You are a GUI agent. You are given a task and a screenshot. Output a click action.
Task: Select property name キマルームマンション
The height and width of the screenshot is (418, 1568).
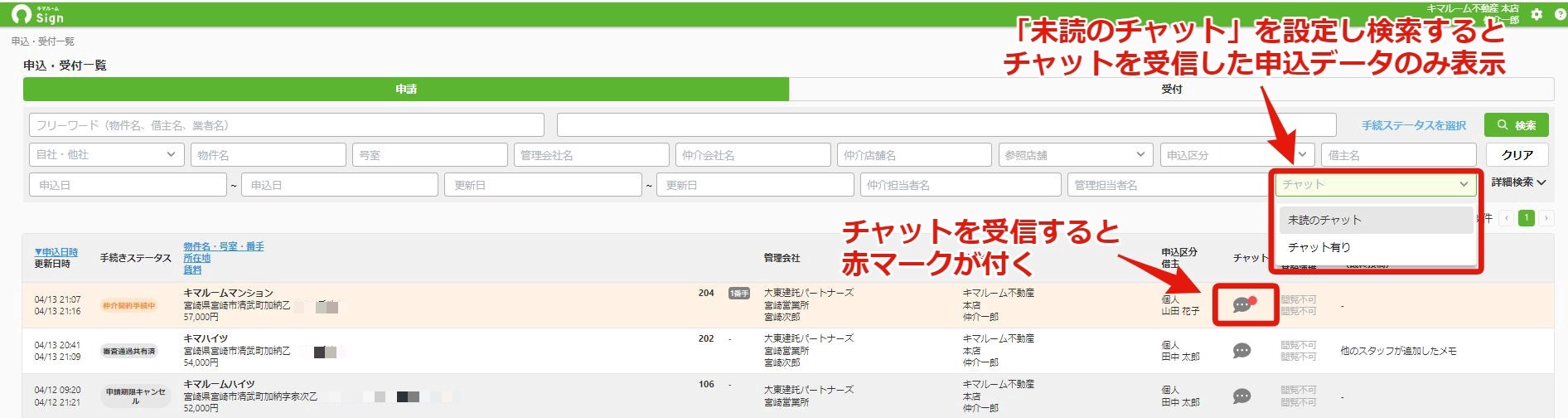coord(229,293)
